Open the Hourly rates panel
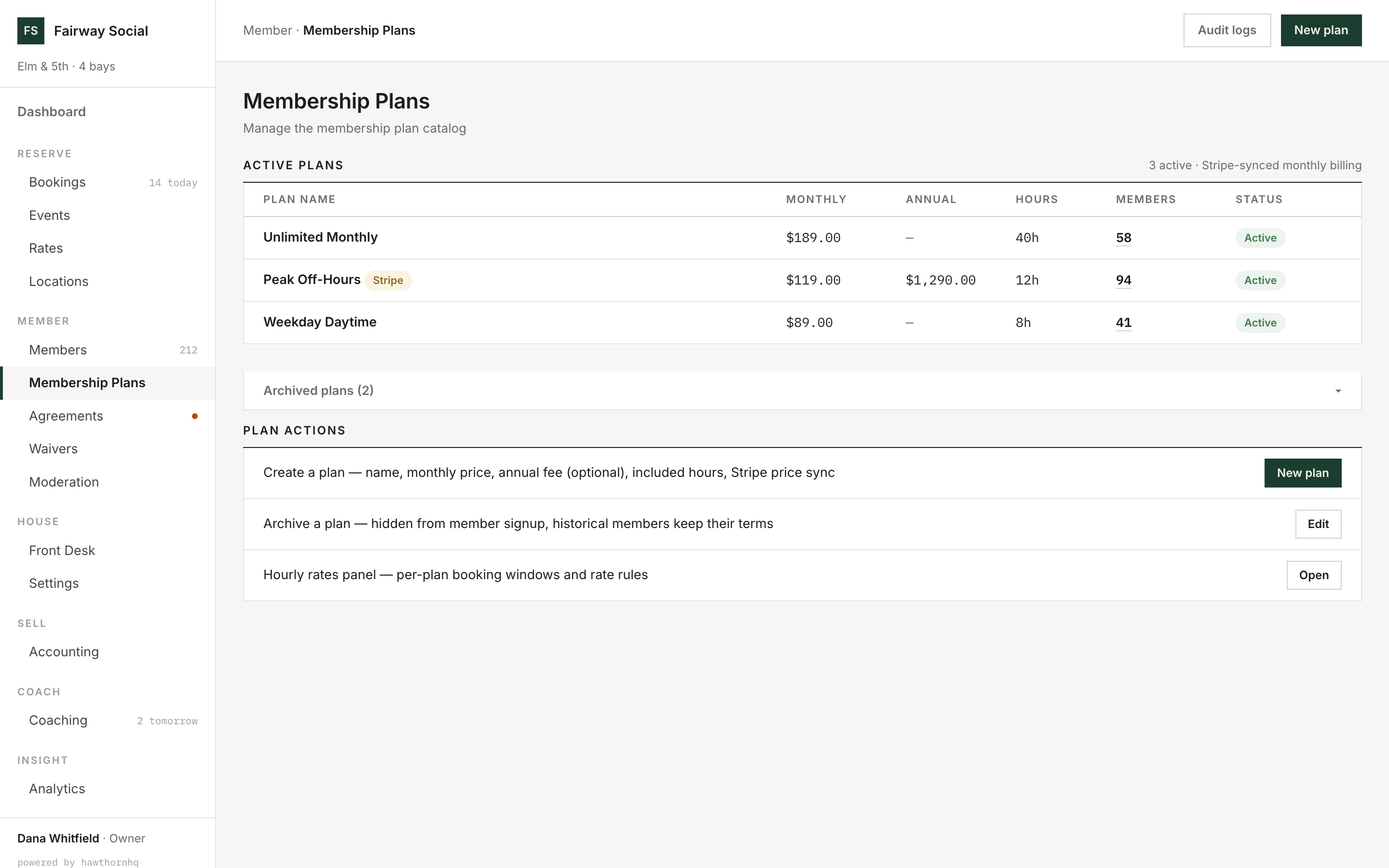The image size is (1389, 868). pyautogui.click(x=1313, y=575)
